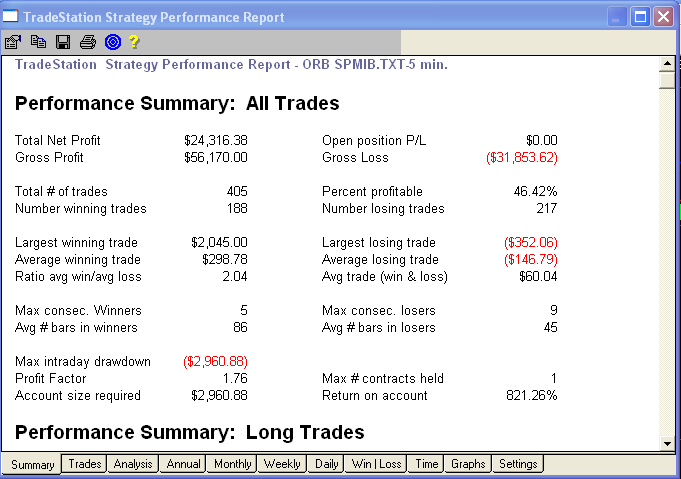Click Avg trade (win & loss) value $60.04
Viewport: 681px width, 479px height.
tap(538, 276)
